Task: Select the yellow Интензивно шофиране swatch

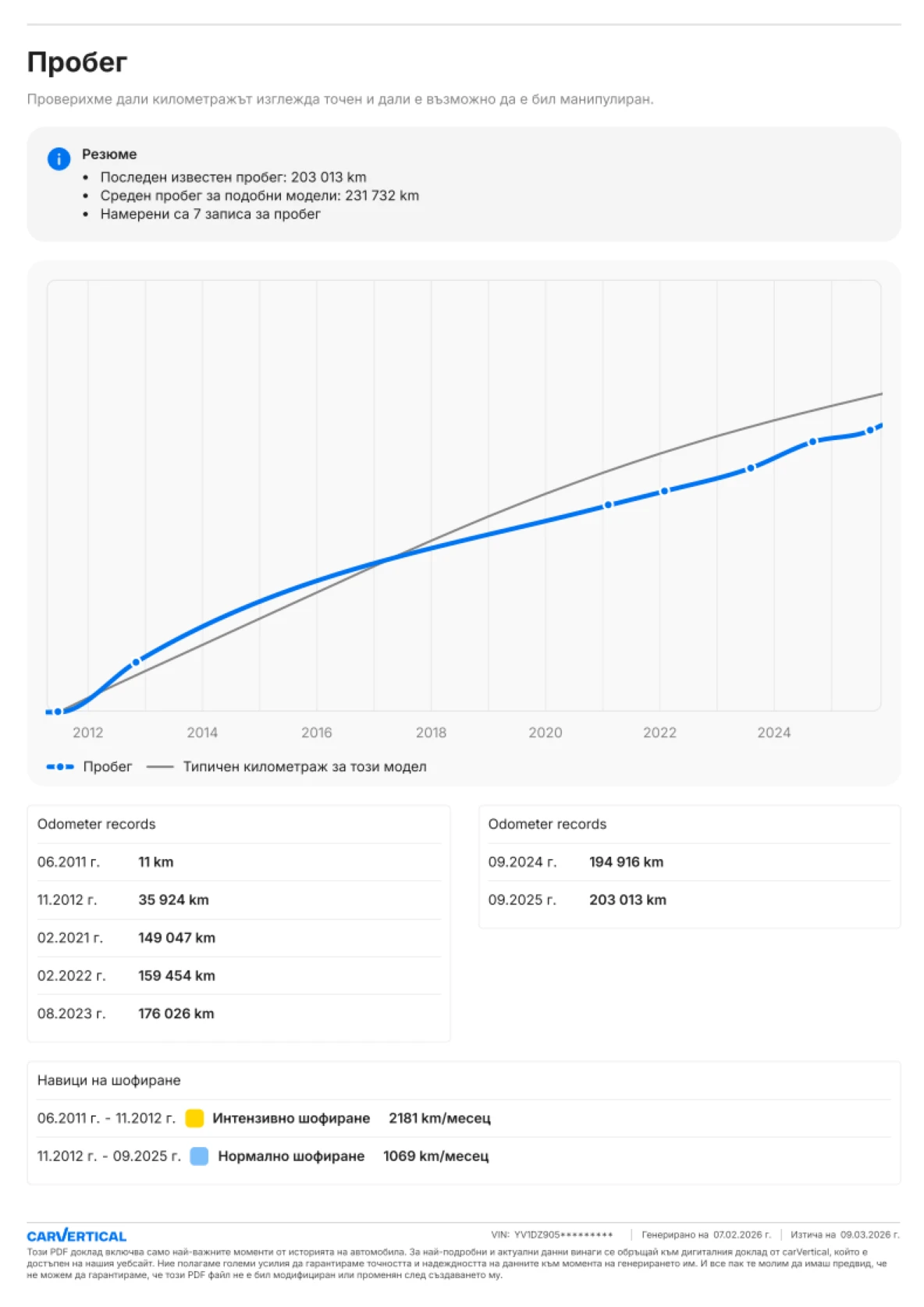Action: pyautogui.click(x=194, y=1118)
